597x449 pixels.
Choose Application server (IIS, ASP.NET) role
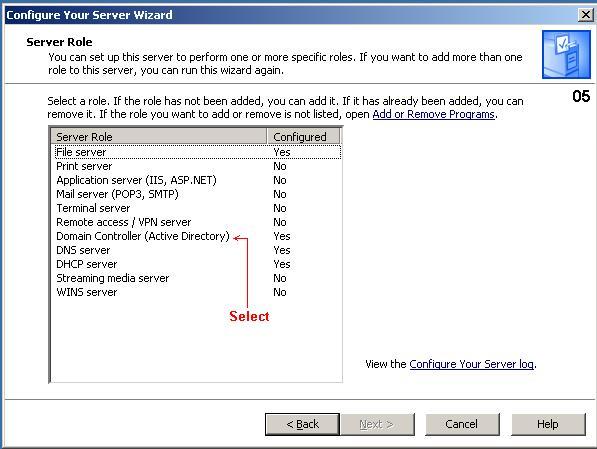click(197, 180)
